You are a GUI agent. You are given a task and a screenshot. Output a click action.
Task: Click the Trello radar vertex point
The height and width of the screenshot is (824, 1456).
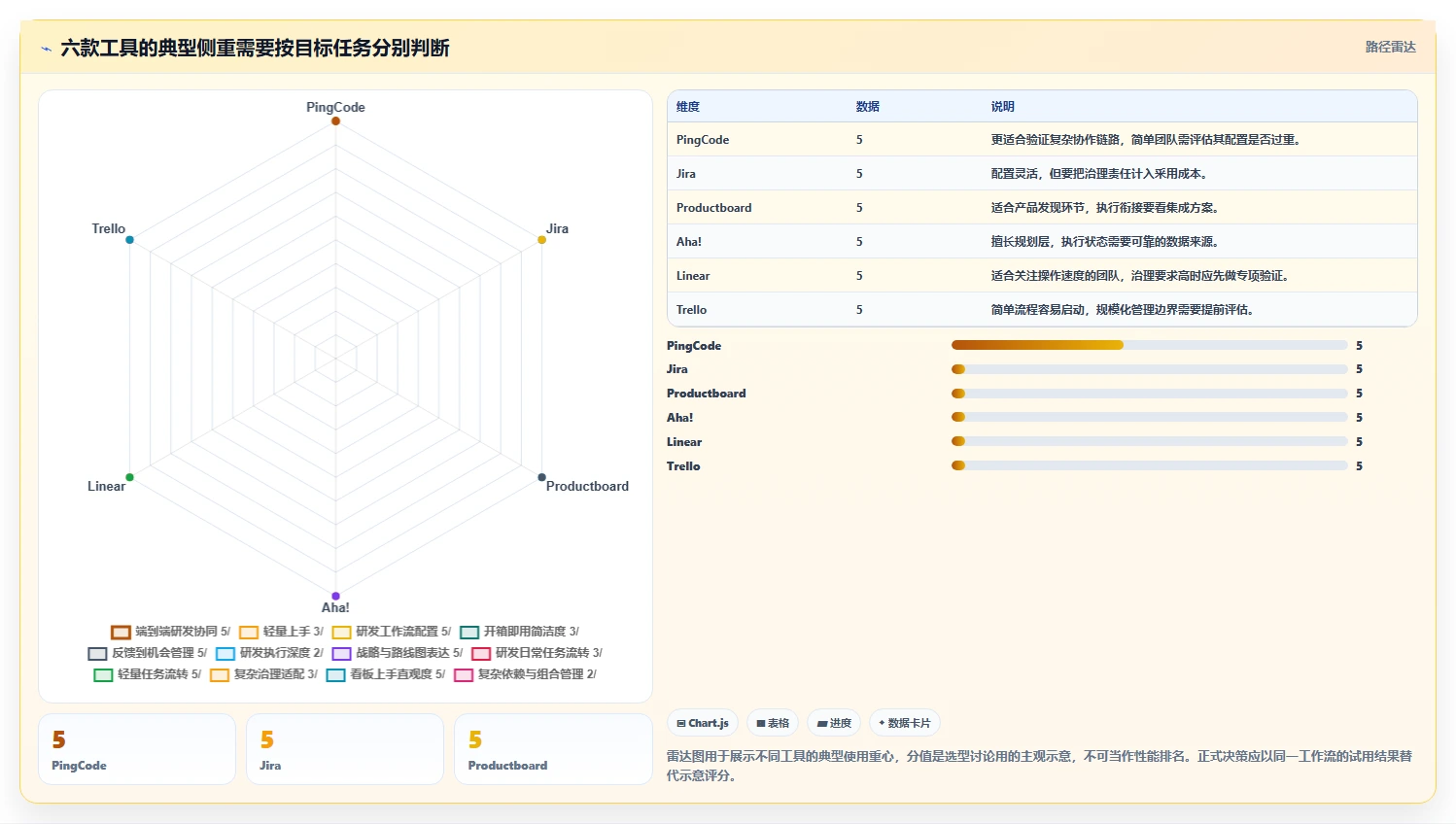pyautogui.click(x=129, y=240)
